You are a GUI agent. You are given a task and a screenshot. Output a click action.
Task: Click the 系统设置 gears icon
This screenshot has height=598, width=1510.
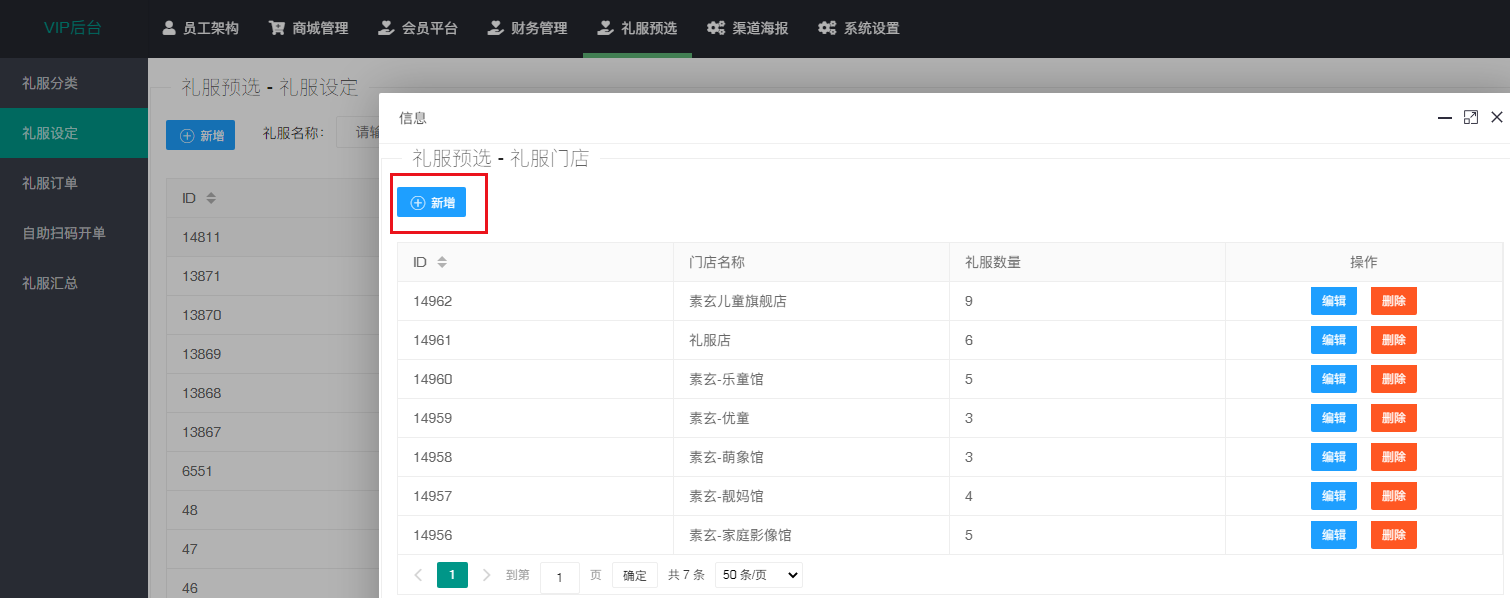pyautogui.click(x=827, y=28)
